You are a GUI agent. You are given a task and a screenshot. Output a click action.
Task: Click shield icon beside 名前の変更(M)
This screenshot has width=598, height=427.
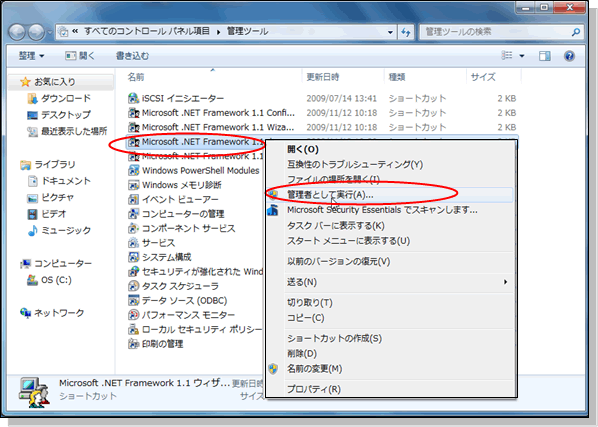(273, 369)
